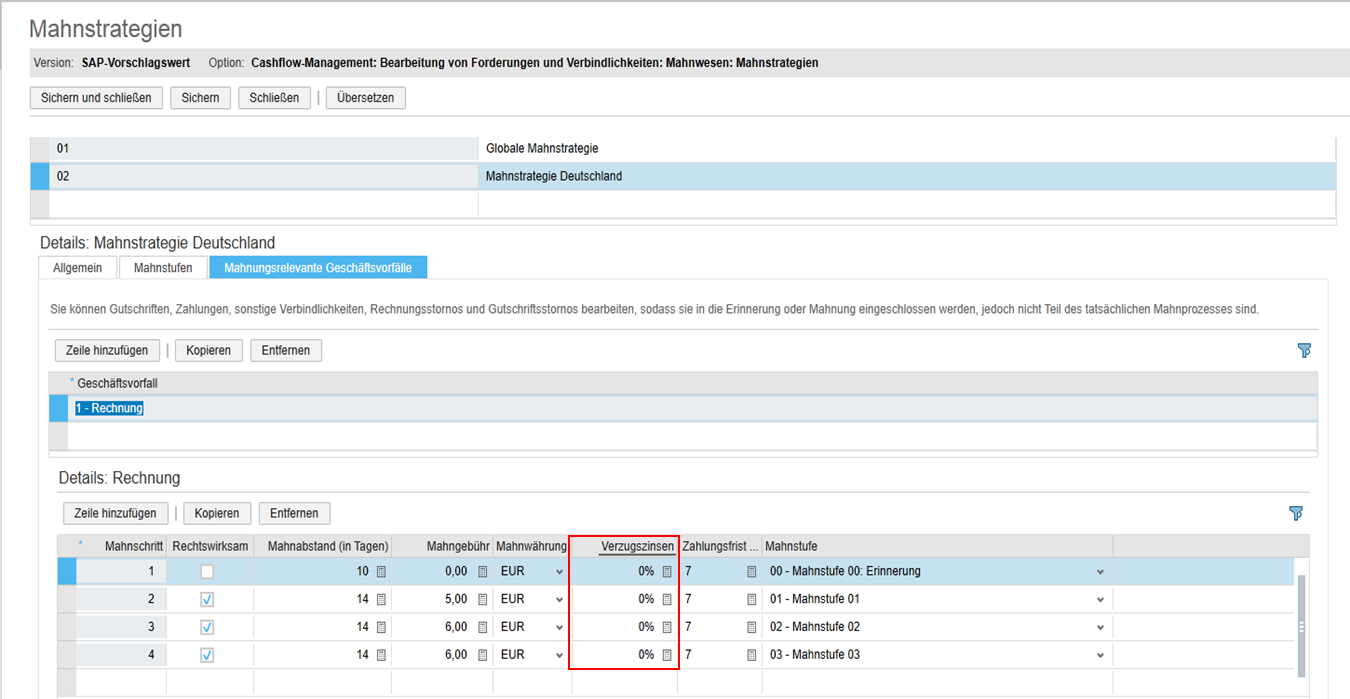Click Entfernen in Geschäftsvorfall section
The height and width of the screenshot is (699, 1350).
click(286, 350)
